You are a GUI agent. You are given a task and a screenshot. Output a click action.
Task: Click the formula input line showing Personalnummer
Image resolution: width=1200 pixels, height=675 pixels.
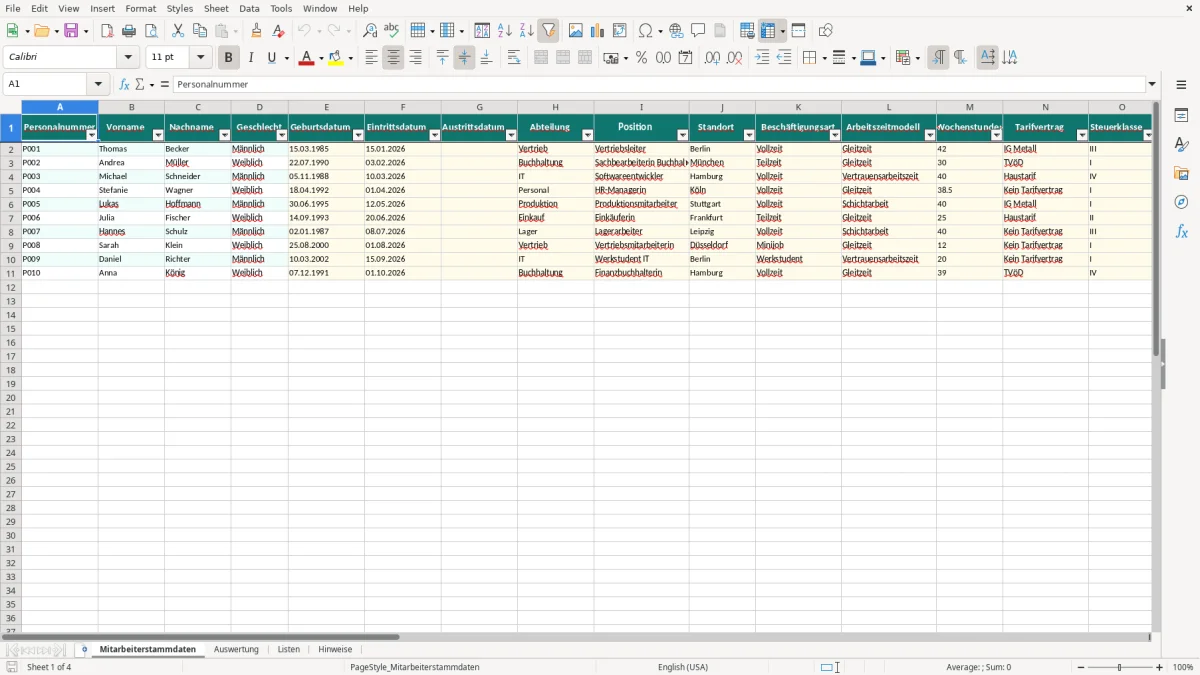pos(658,85)
